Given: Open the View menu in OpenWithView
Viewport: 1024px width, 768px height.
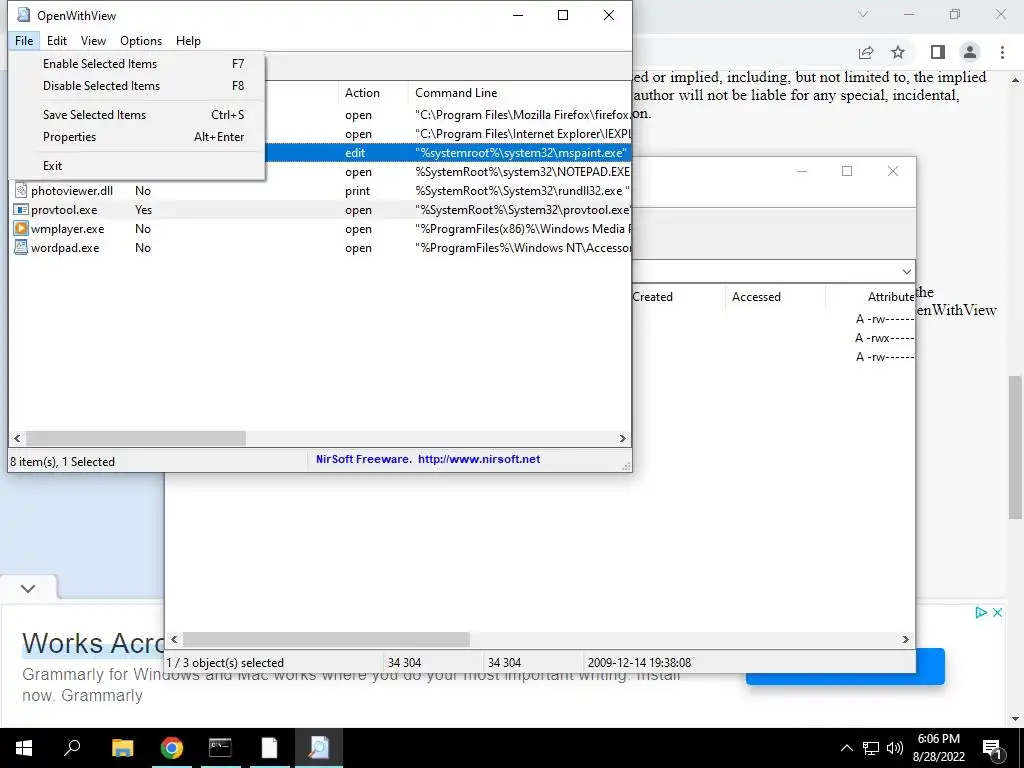Looking at the screenshot, I should pyautogui.click(x=93, y=40).
